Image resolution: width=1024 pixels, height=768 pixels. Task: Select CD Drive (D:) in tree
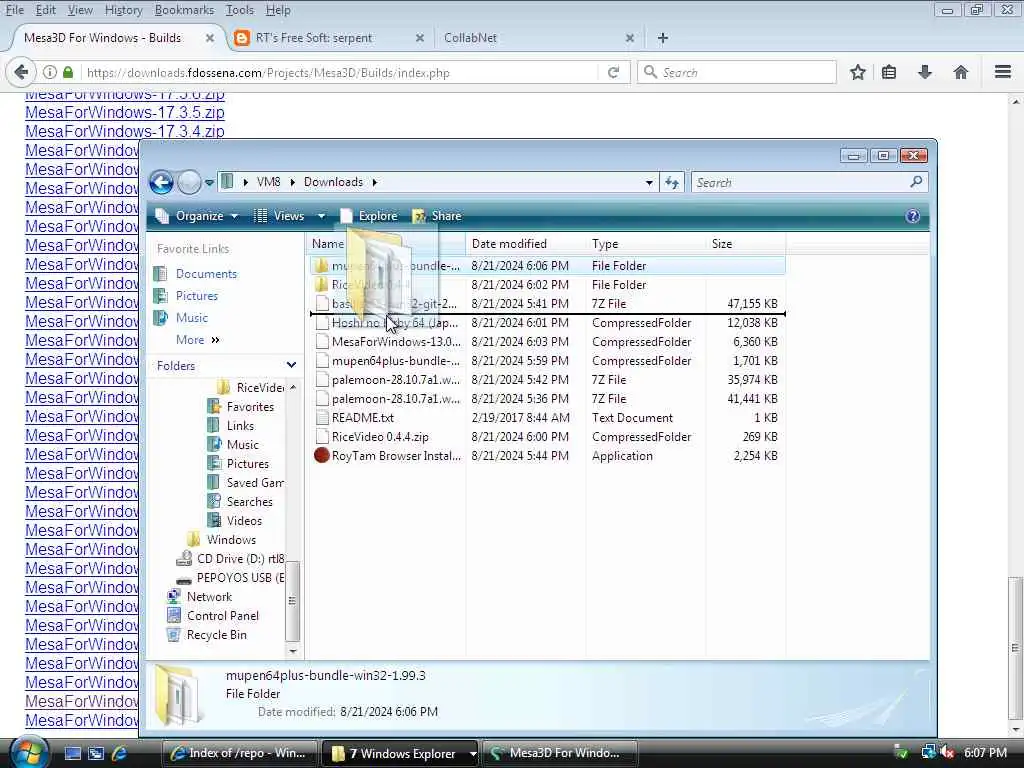(240, 559)
